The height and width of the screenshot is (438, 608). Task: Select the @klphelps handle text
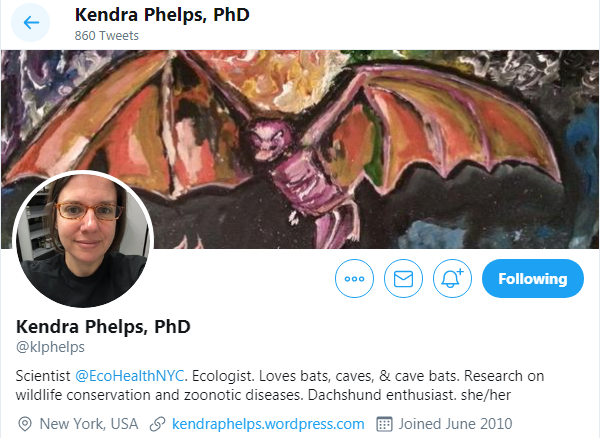(x=50, y=347)
